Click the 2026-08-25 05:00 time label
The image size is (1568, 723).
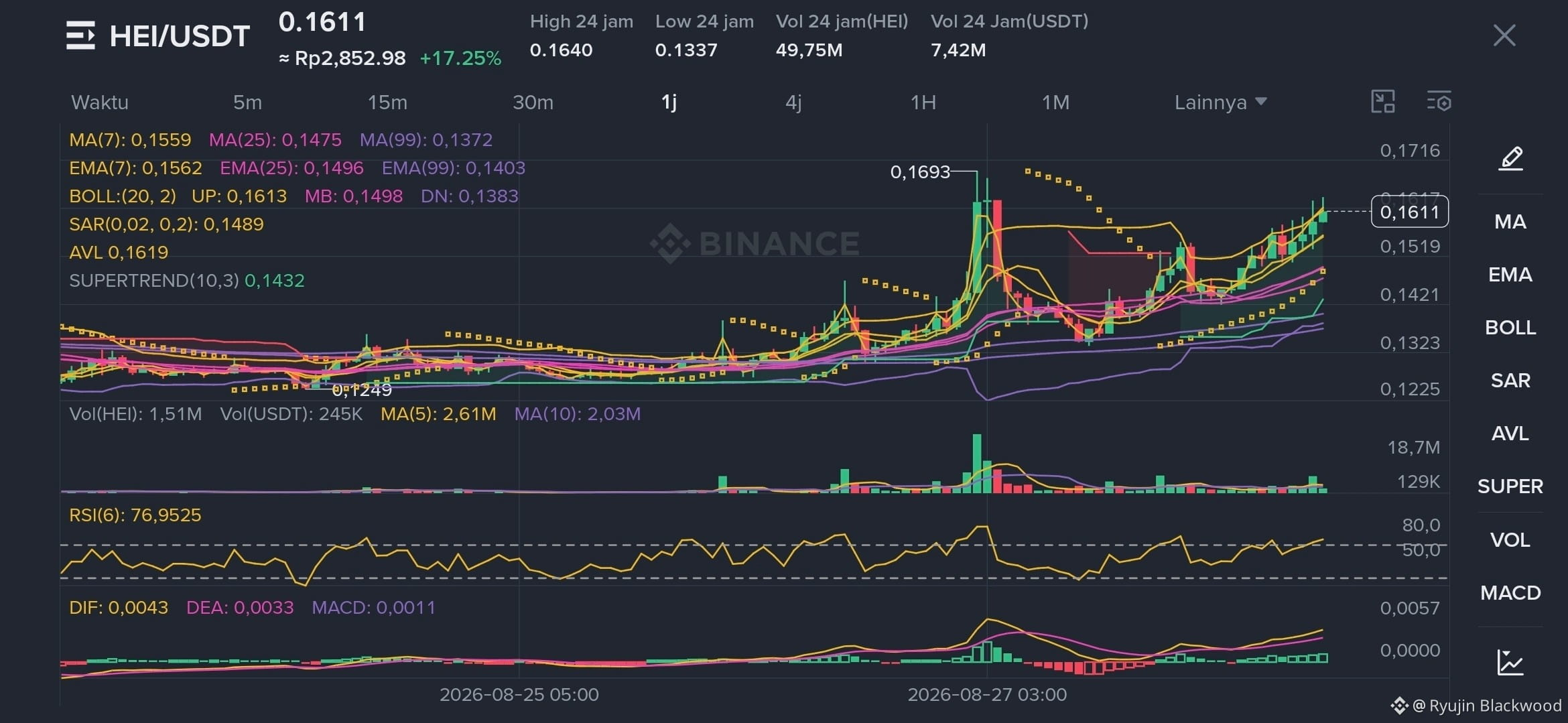tap(519, 694)
